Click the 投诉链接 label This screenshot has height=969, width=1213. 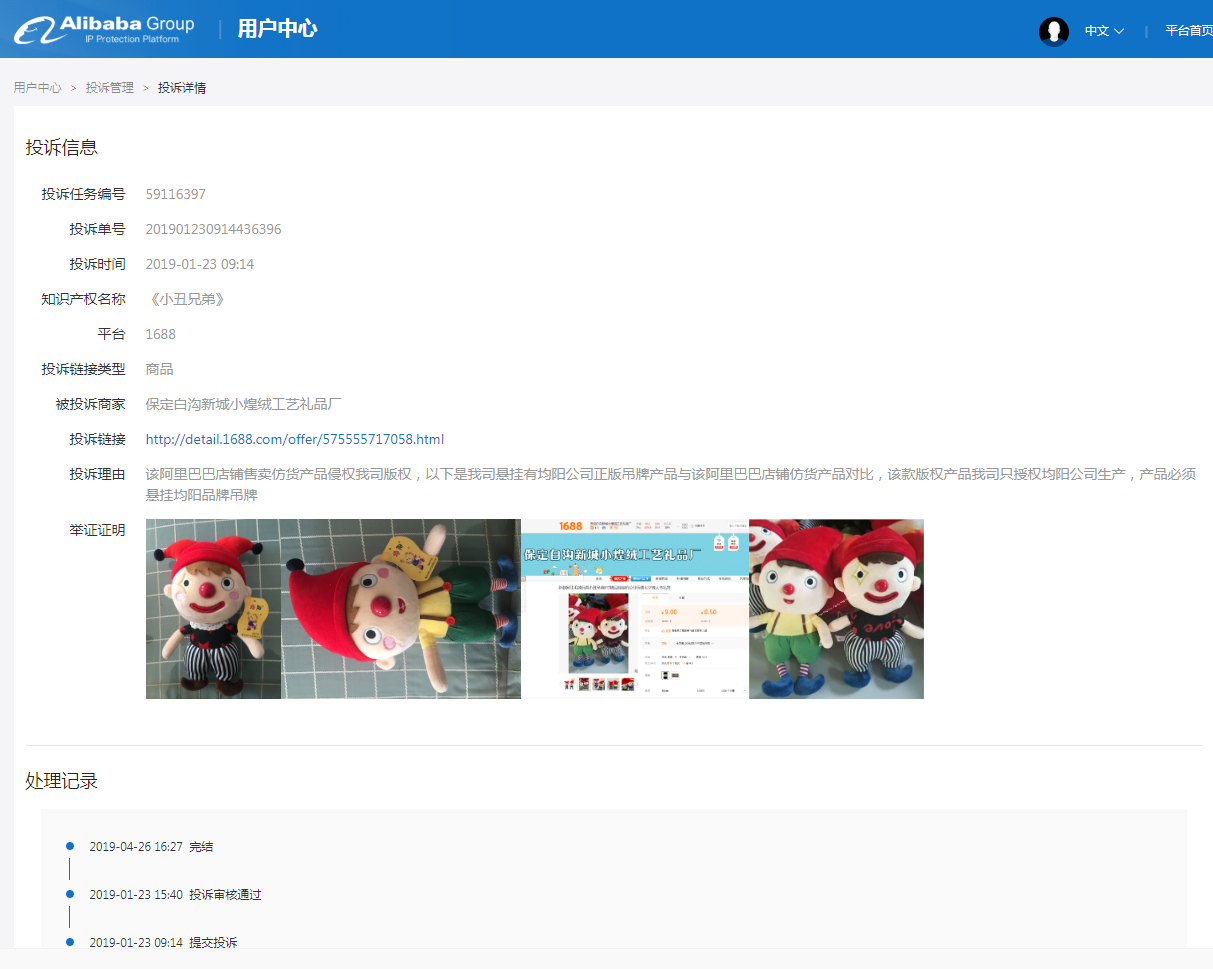click(x=97, y=439)
